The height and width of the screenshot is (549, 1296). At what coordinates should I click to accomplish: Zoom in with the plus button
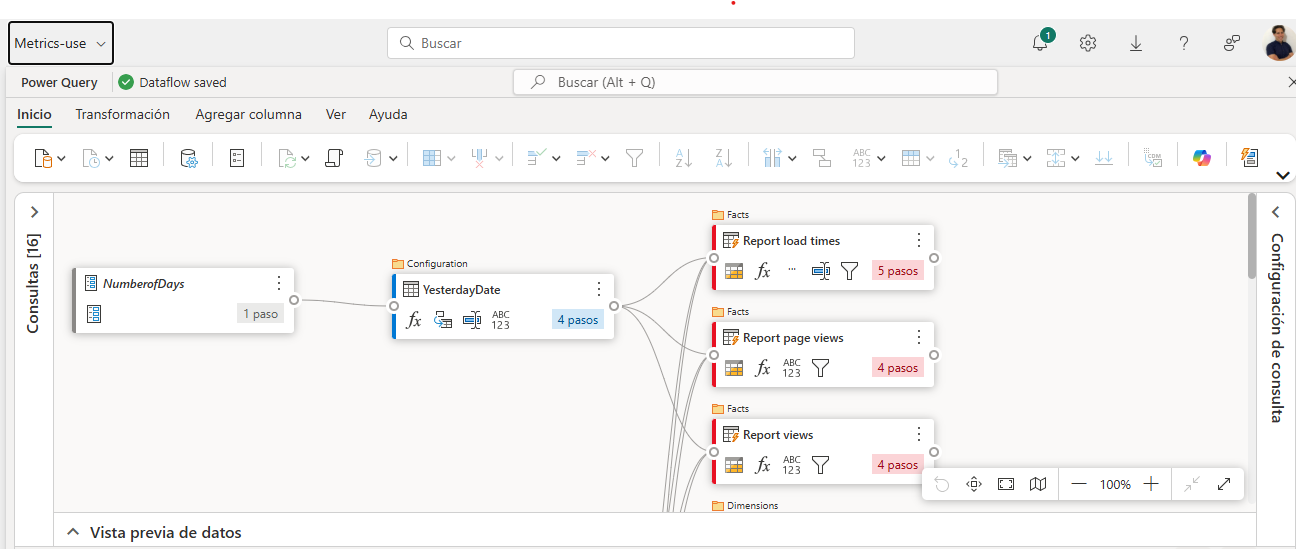pos(1151,484)
